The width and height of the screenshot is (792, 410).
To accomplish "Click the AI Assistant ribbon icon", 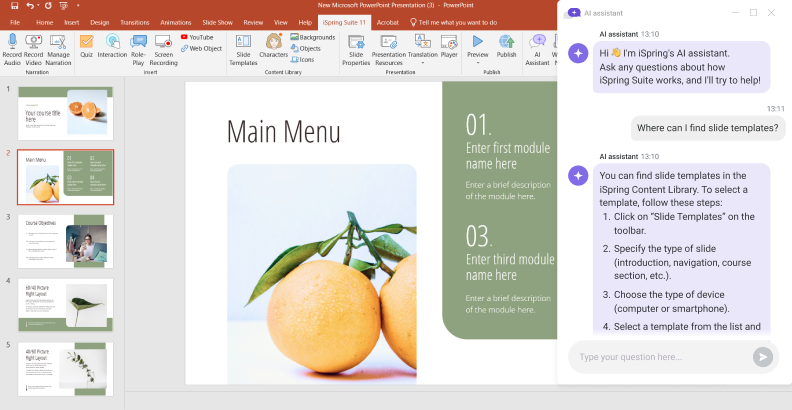I will (x=537, y=41).
